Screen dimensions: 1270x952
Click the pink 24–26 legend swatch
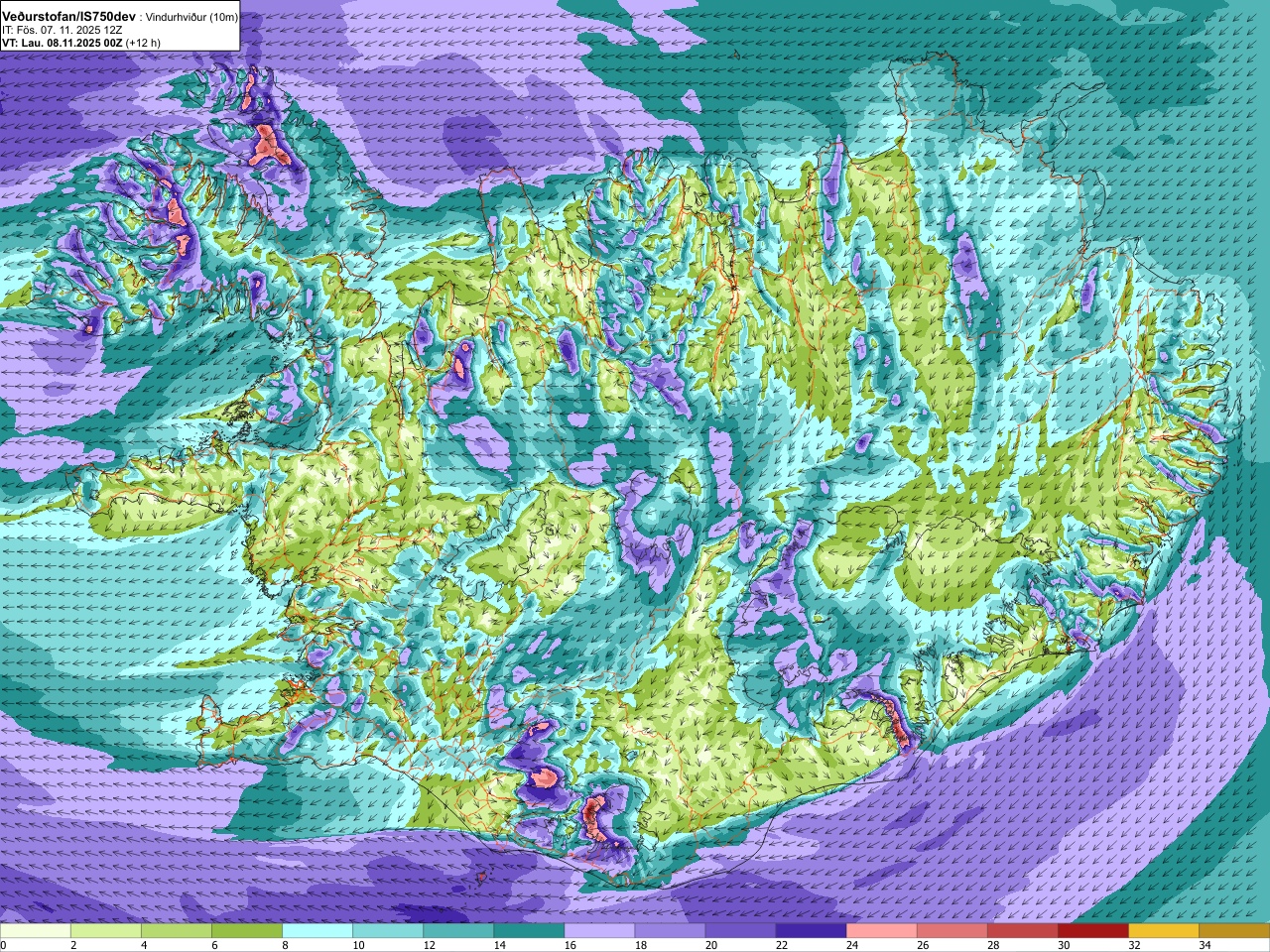(881, 931)
